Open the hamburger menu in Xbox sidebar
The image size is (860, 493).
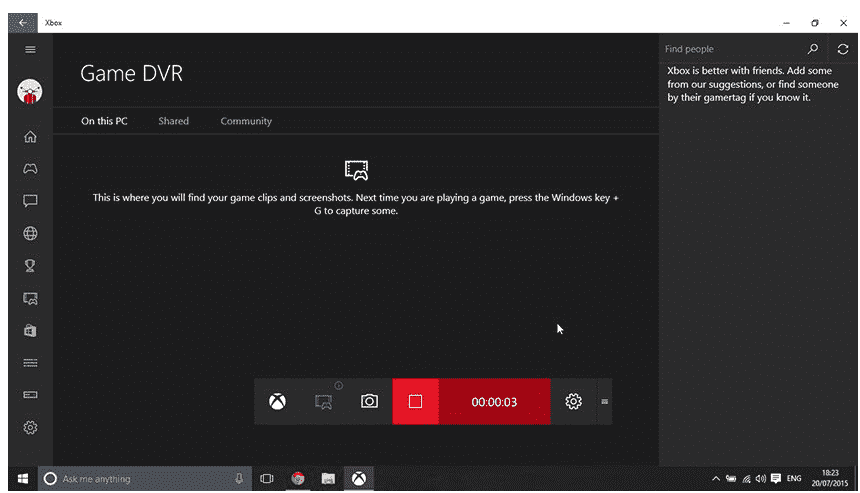pos(30,49)
